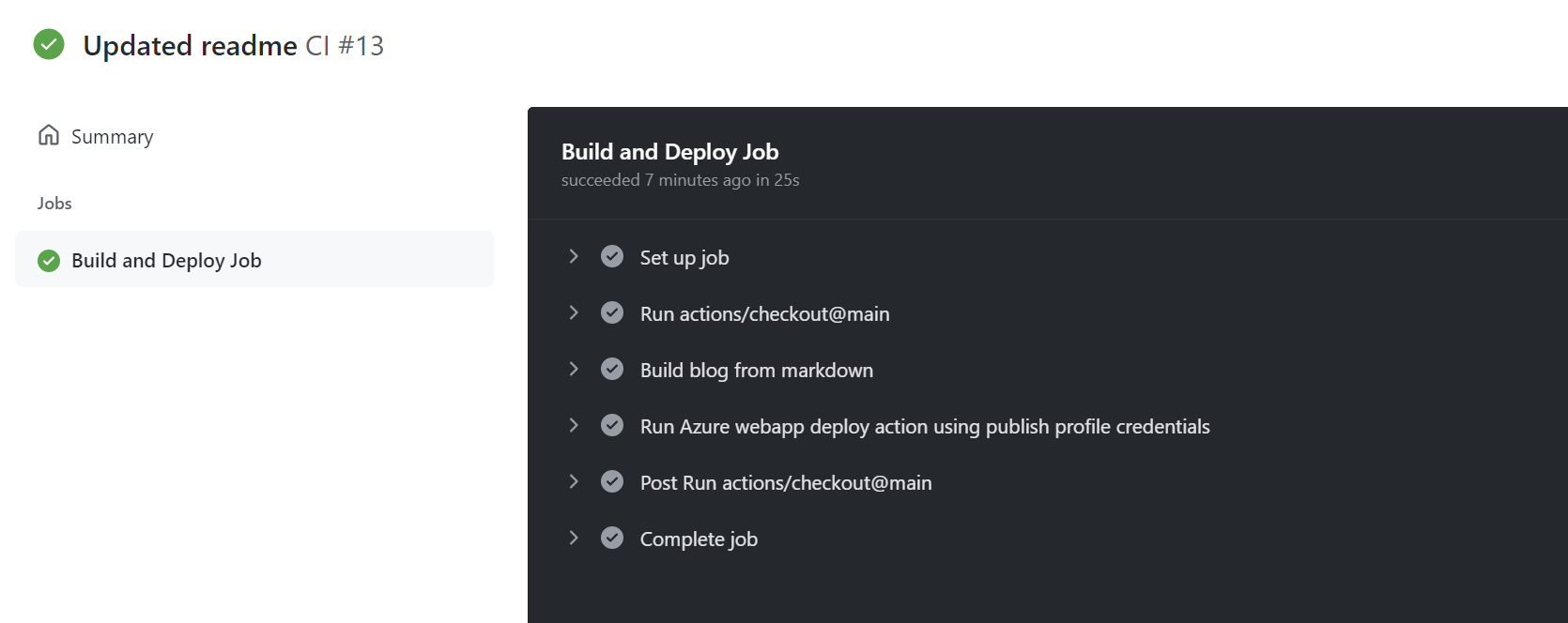Image resolution: width=1568 pixels, height=623 pixels.
Task: Click the status check icon for Complete job
Action: (612, 538)
